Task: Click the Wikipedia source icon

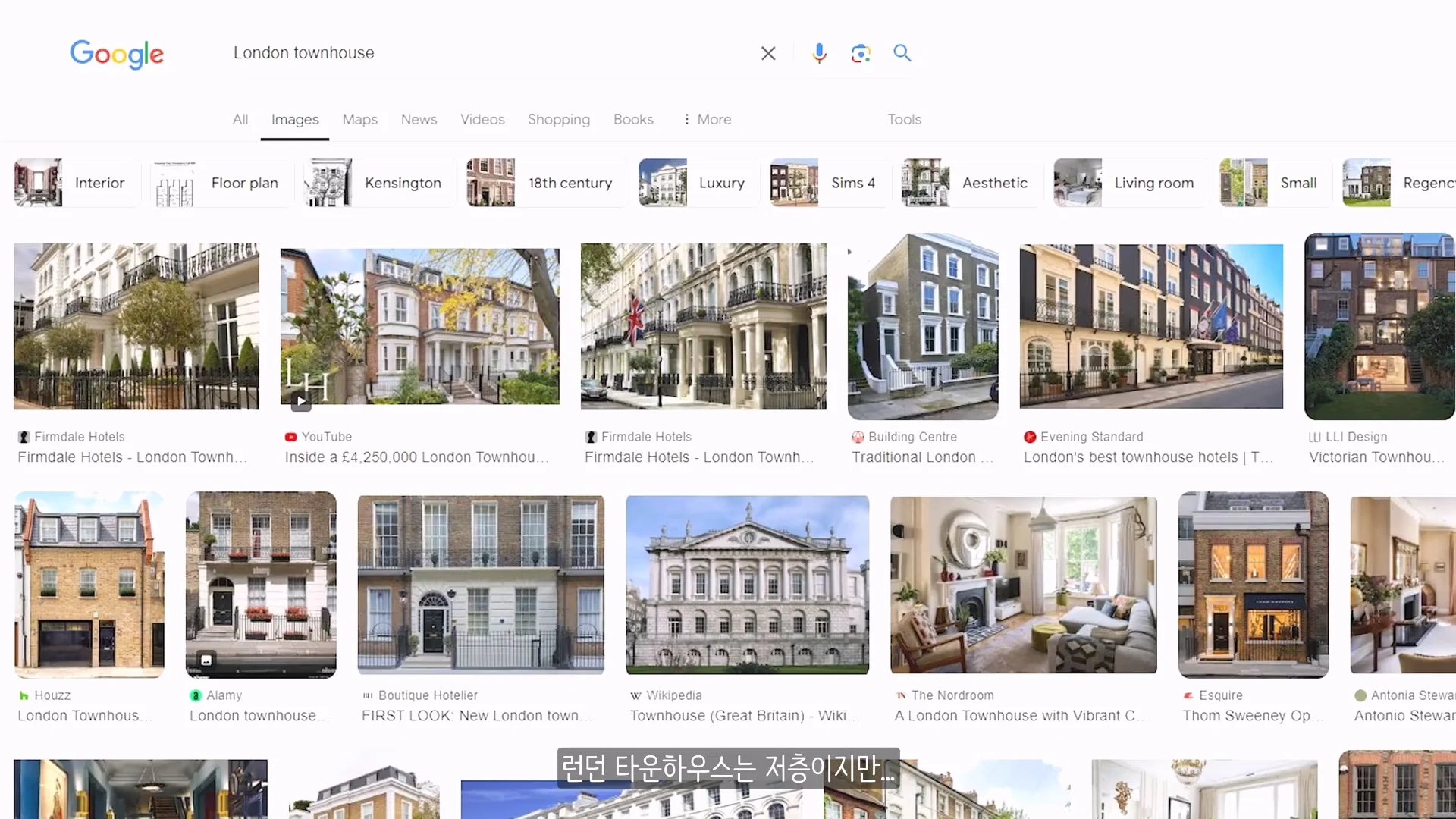Action: coord(635,695)
